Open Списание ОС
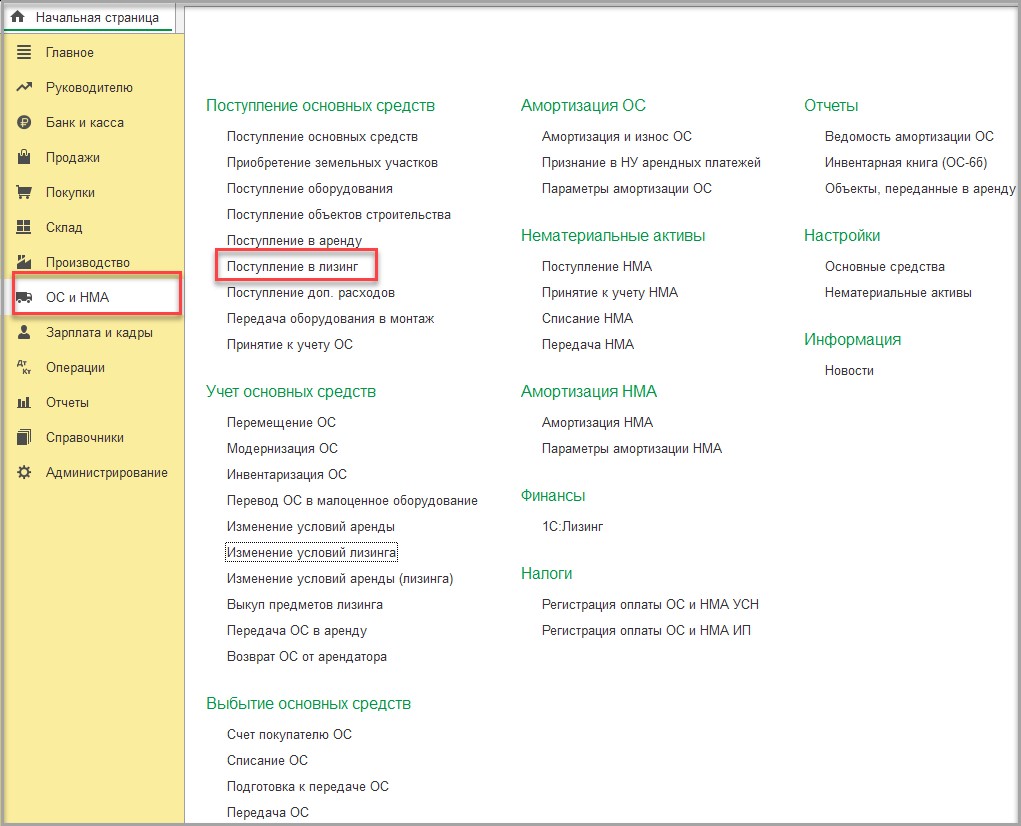Image resolution: width=1021 pixels, height=826 pixels. point(267,761)
